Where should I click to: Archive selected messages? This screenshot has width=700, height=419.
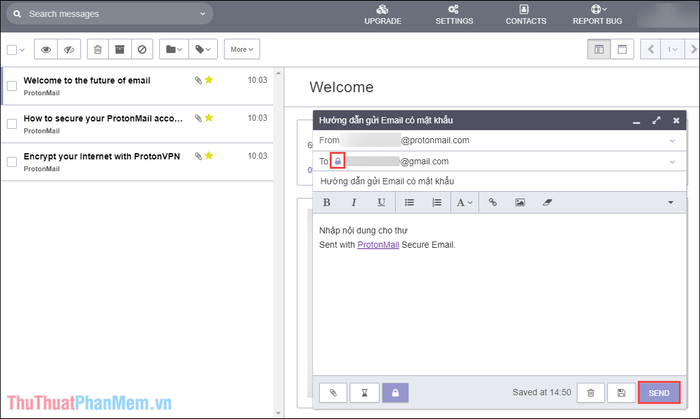click(120, 50)
